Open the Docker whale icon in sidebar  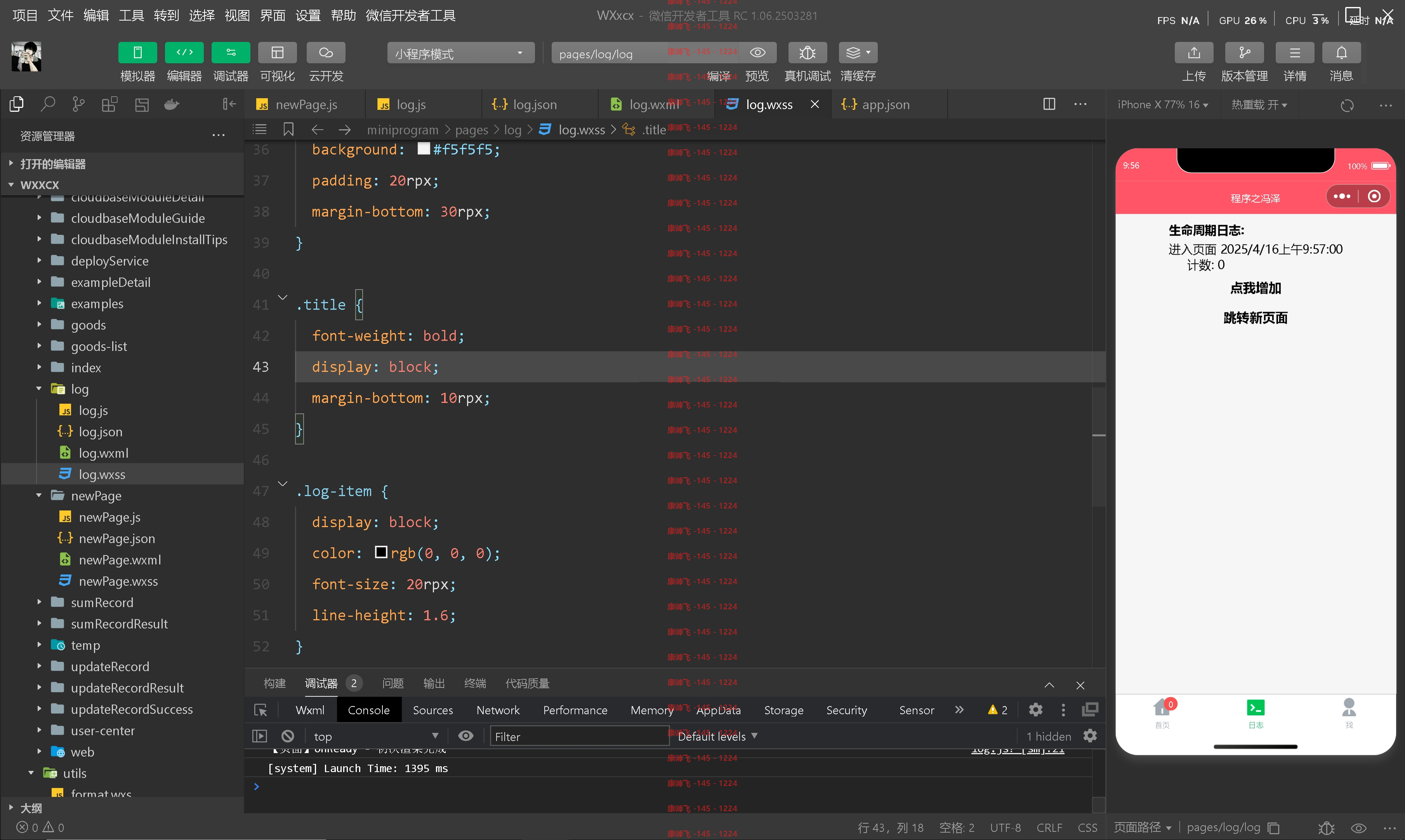tap(172, 104)
